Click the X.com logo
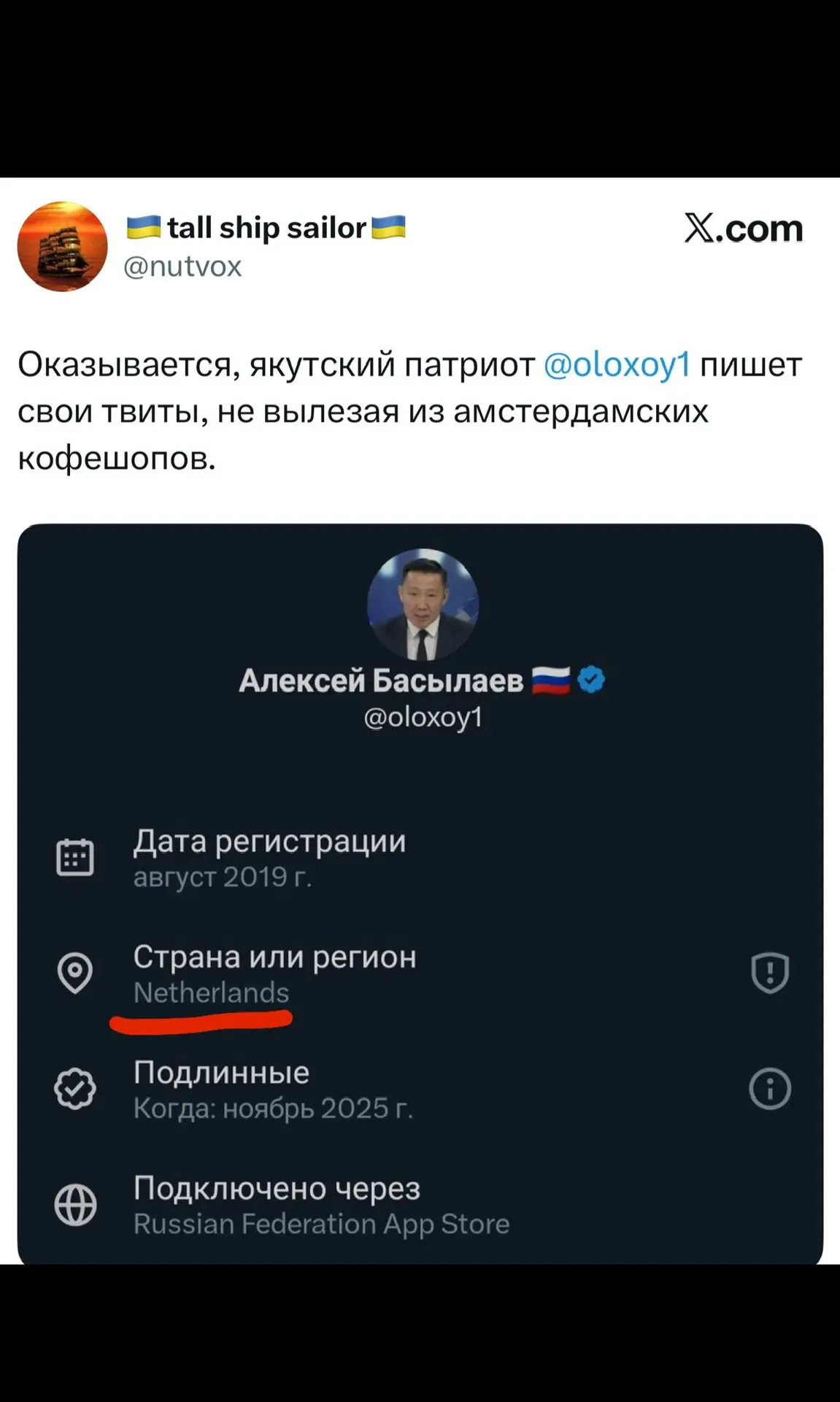 click(743, 229)
